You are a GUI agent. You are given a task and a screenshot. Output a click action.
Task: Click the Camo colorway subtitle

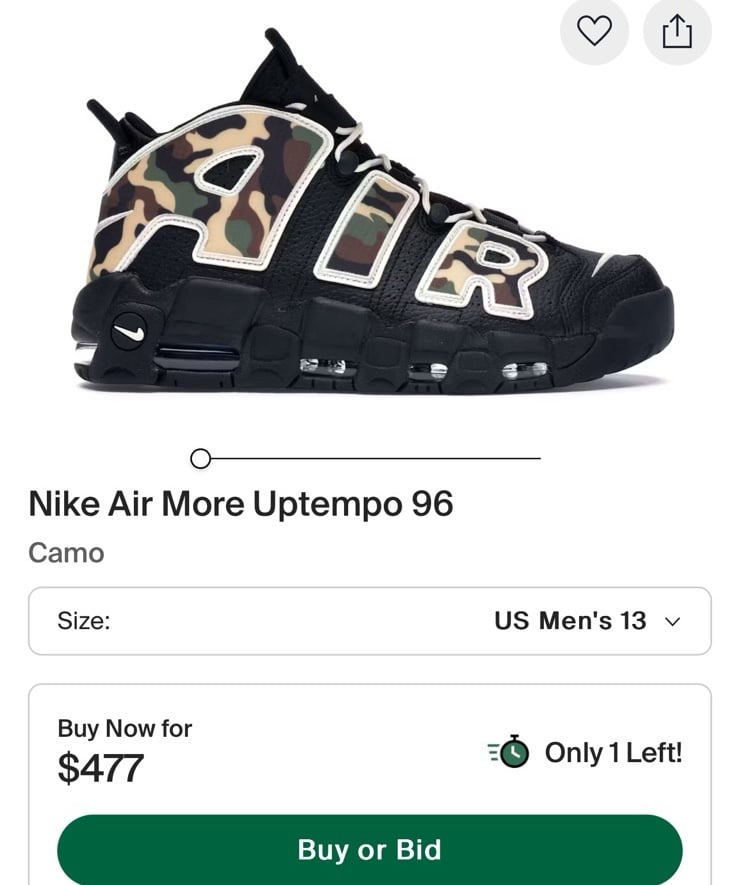pyautogui.click(x=67, y=553)
